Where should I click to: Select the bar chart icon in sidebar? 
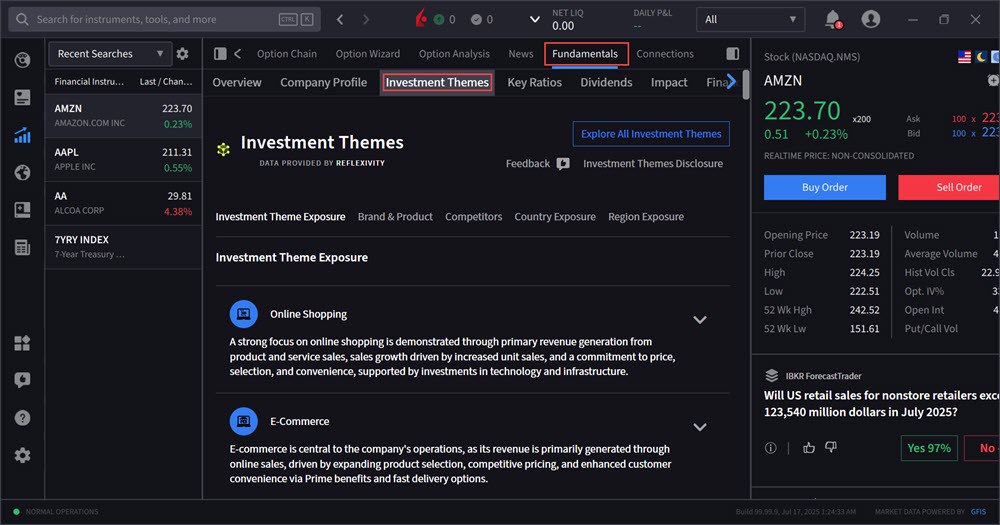[x=22, y=135]
